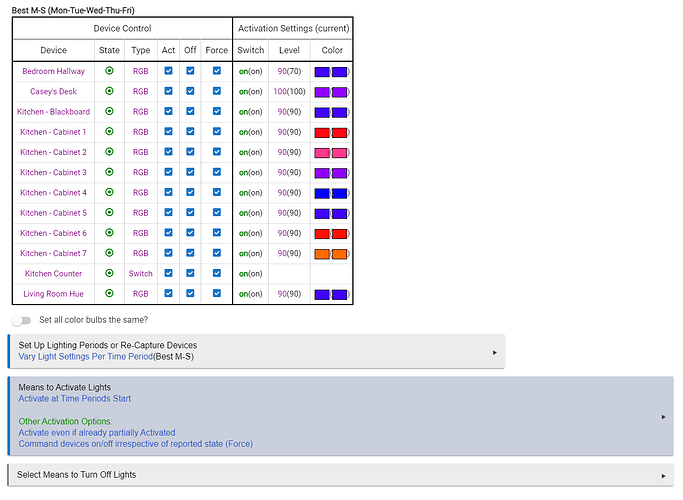Click Kitchen Counter state indicator icon
Screen dimensions: 683x500
(109, 273)
